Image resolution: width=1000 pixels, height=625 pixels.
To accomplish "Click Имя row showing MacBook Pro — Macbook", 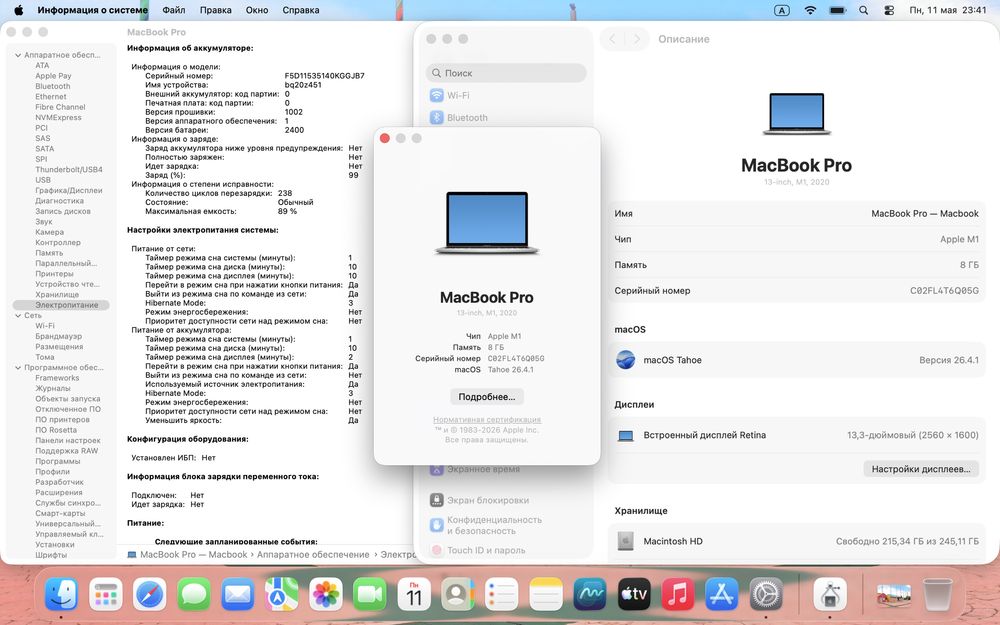I will [x=797, y=214].
